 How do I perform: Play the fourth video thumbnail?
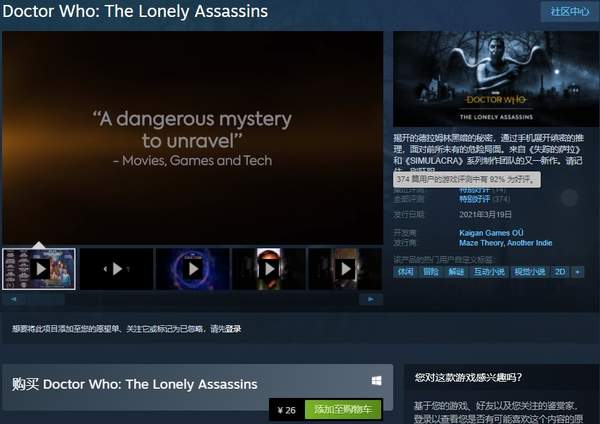[269, 269]
